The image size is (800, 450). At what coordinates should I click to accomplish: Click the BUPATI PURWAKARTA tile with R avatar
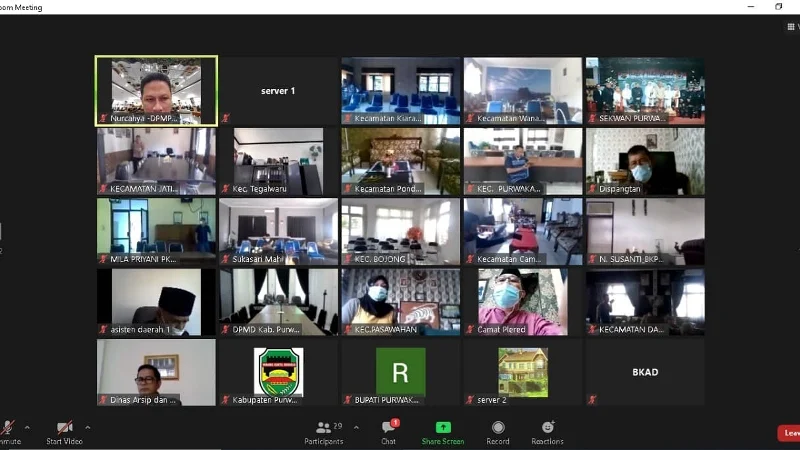click(x=400, y=373)
